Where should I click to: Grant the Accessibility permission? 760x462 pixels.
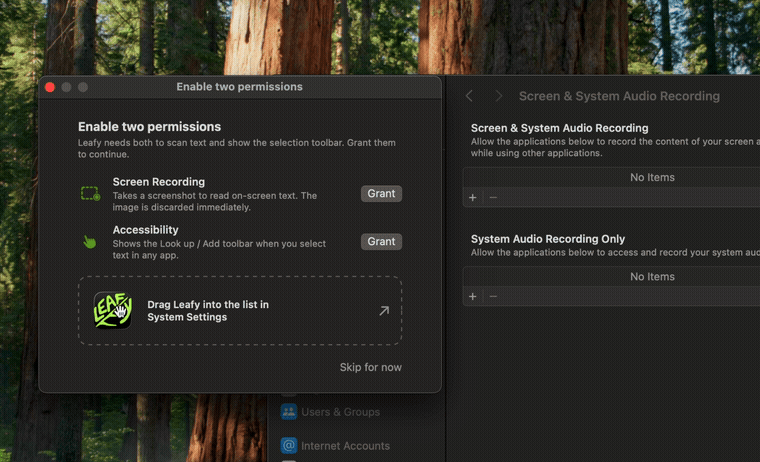[381, 241]
